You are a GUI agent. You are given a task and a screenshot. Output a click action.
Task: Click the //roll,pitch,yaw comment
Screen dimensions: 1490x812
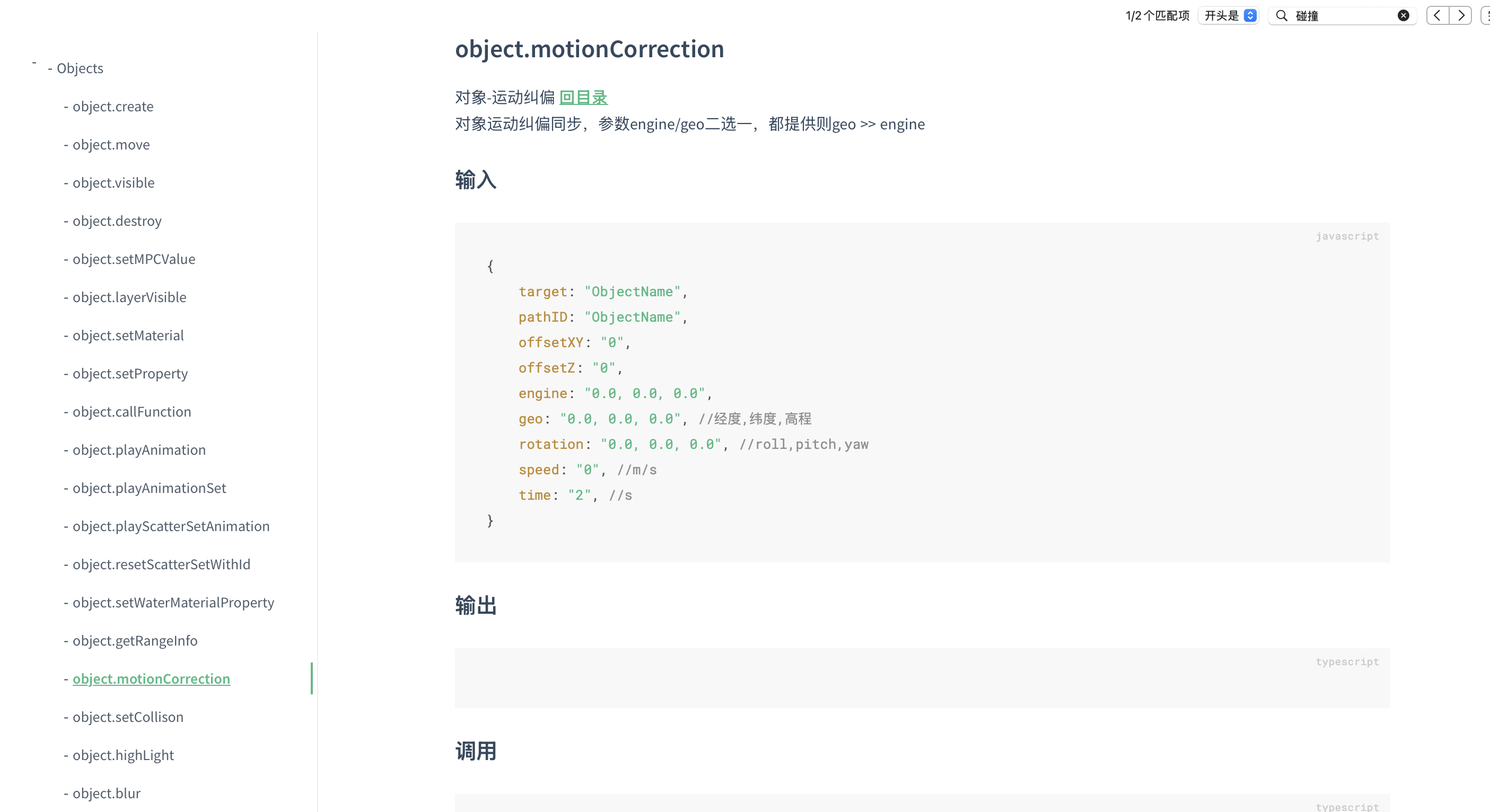tap(803, 444)
